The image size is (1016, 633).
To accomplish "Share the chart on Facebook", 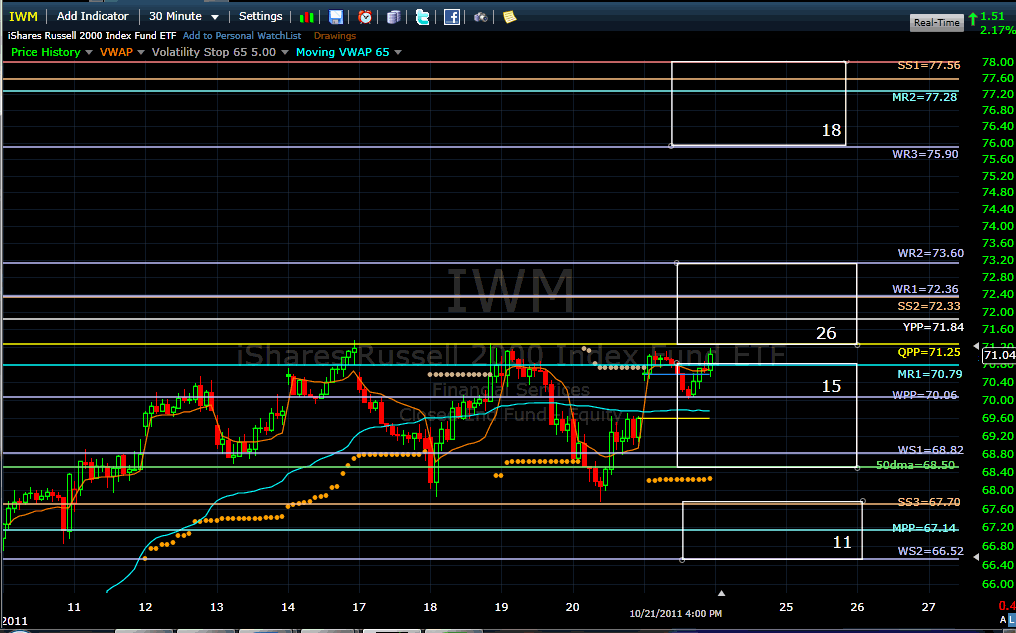I will tap(452, 17).
